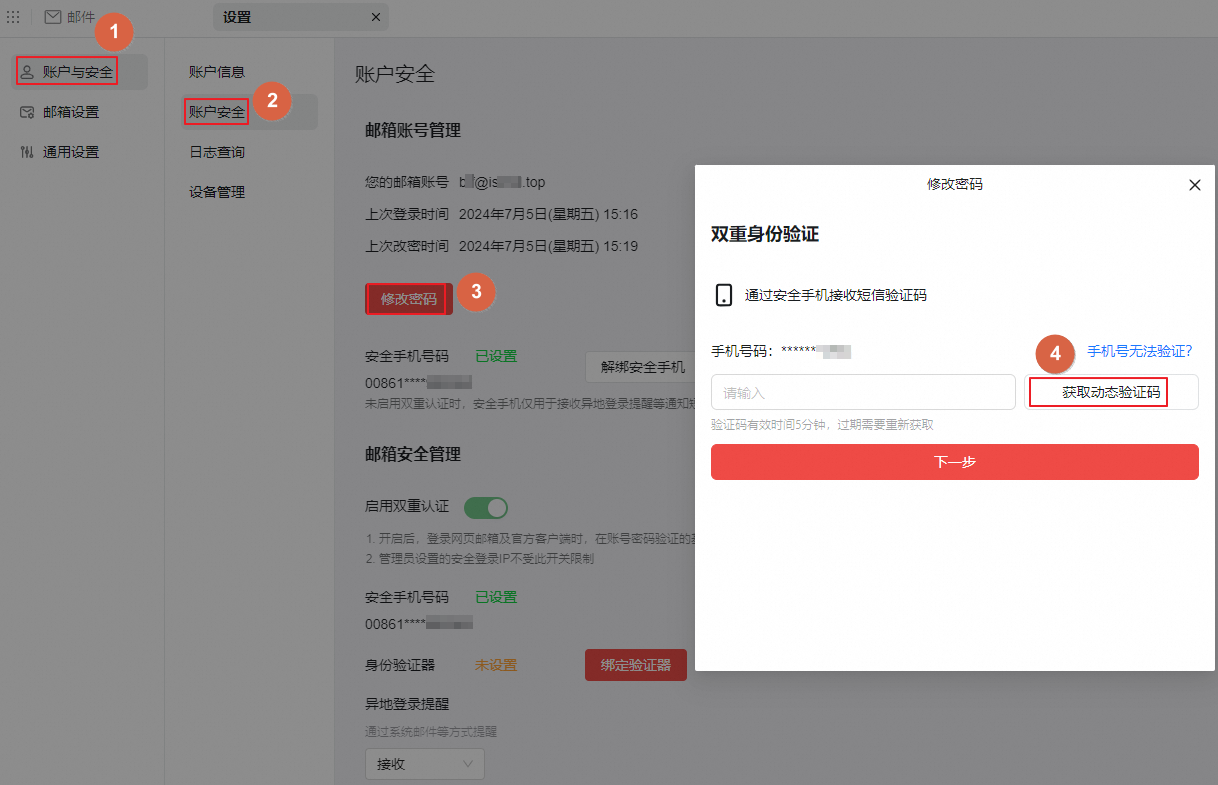This screenshot has width=1218, height=785.
Task: Click the 下一步 button
Action: [955, 462]
